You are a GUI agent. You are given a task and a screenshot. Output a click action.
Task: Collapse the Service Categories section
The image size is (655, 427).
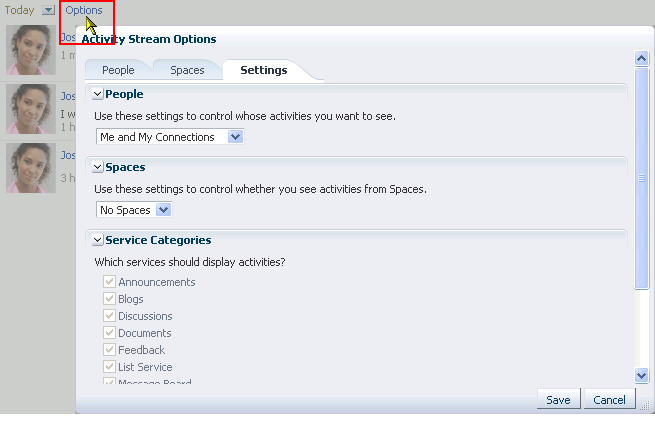tap(97, 240)
